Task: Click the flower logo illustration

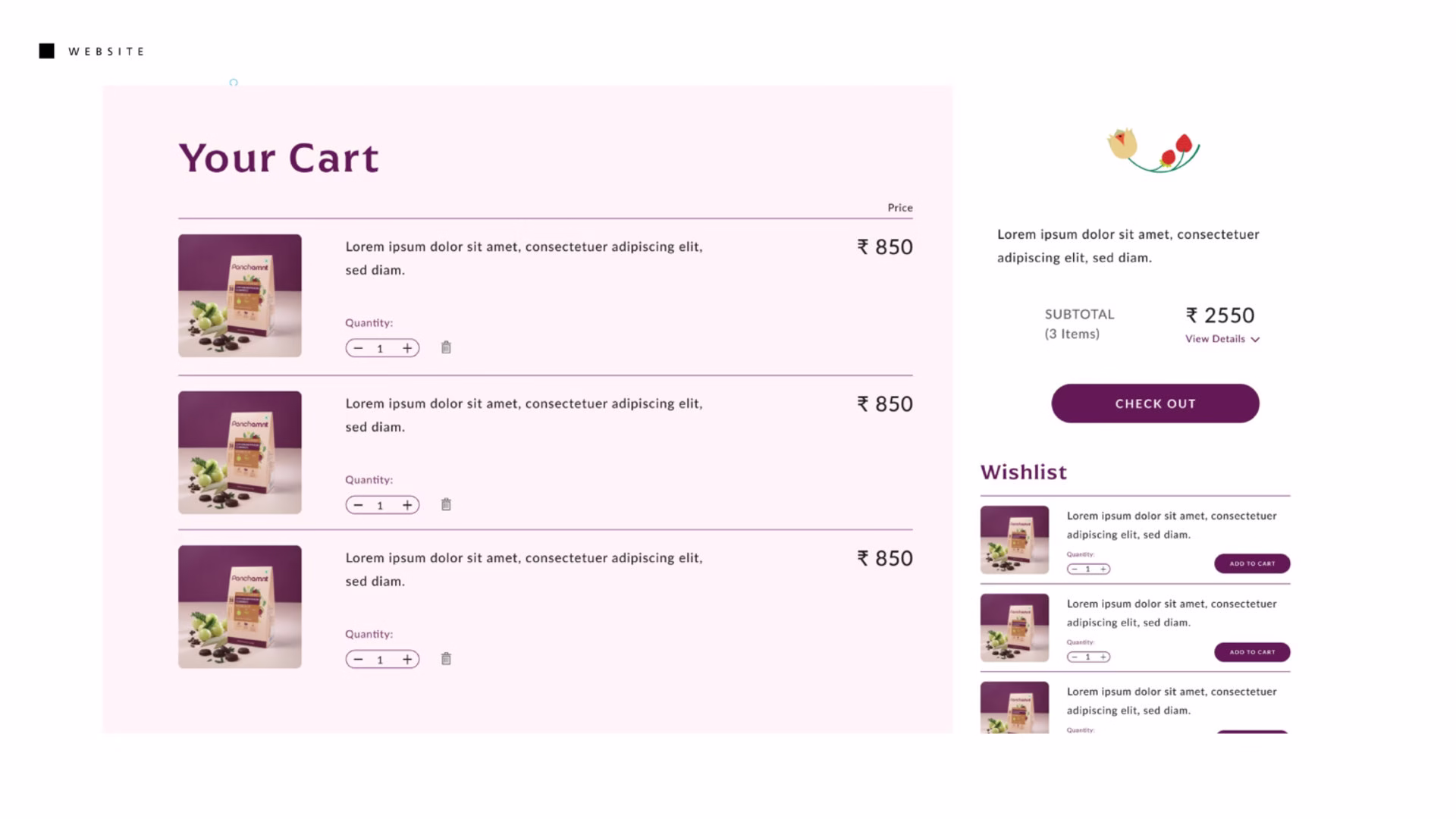Action: pos(1153,150)
